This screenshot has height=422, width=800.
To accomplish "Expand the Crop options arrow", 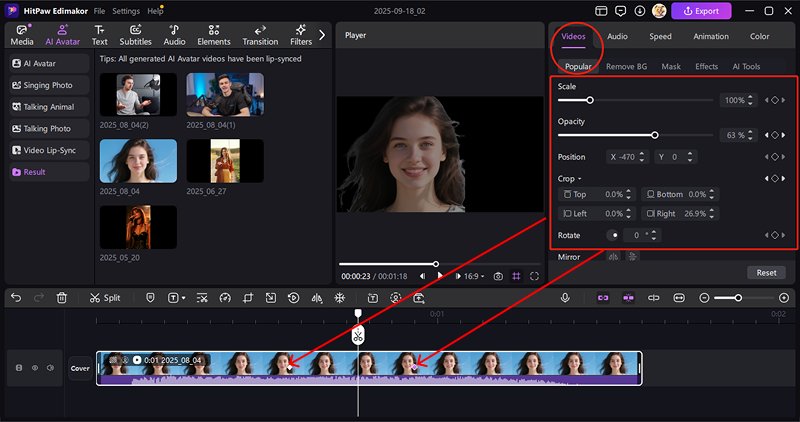I will point(579,179).
